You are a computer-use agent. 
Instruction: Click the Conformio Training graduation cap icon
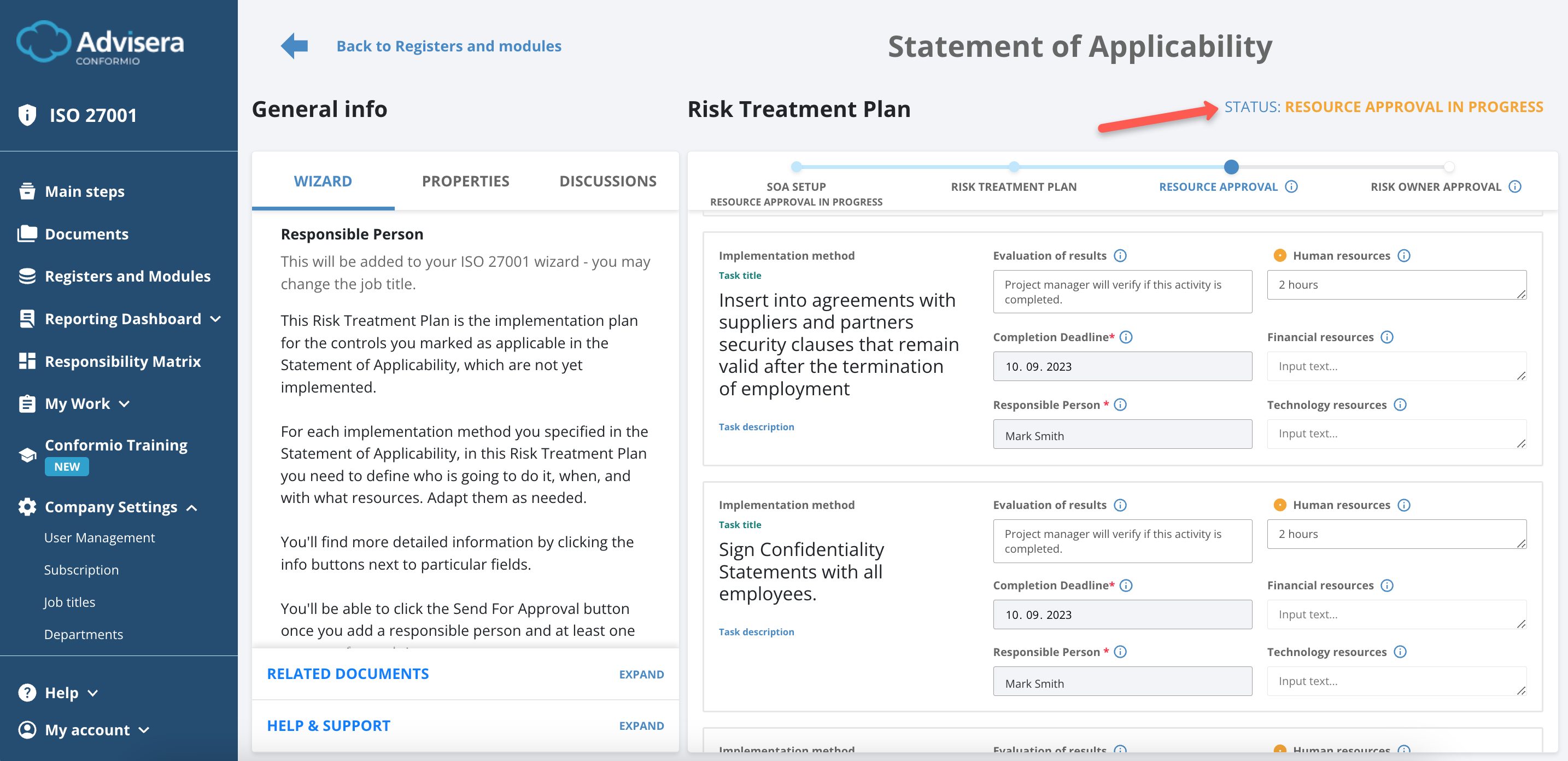click(27, 454)
